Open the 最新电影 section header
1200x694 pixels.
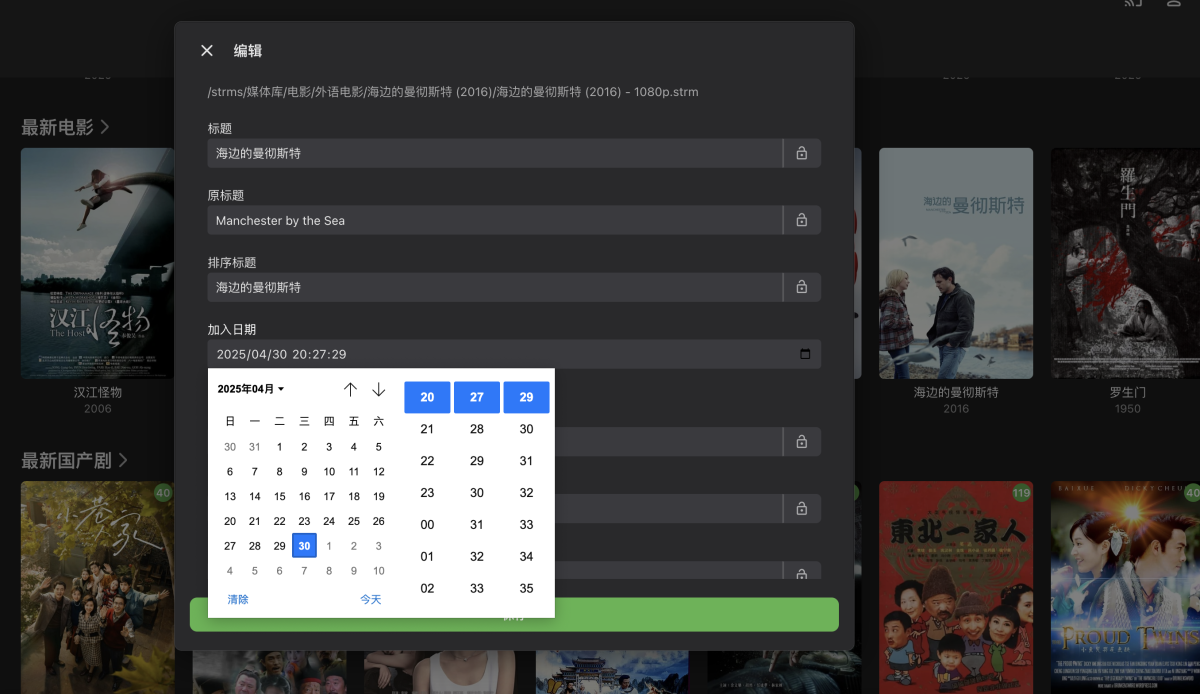point(66,127)
